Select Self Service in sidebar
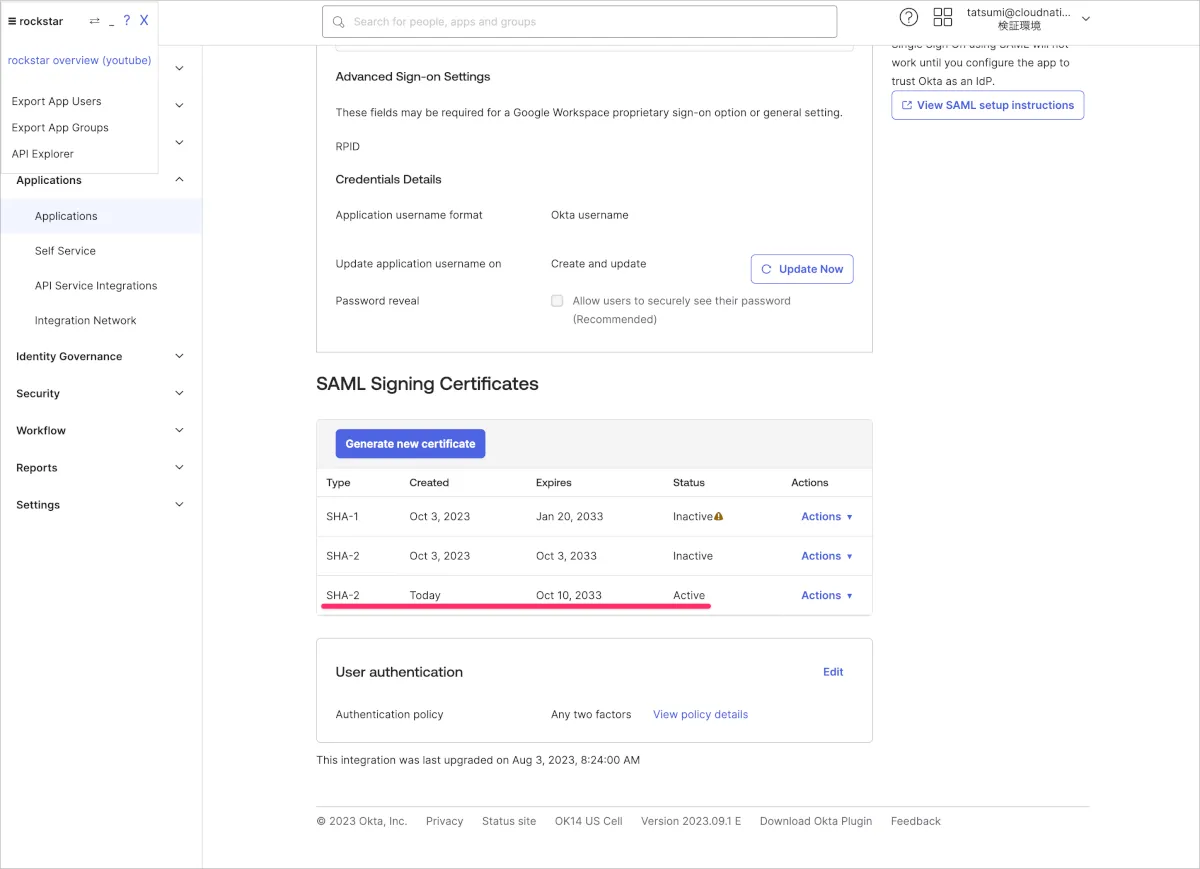The height and width of the screenshot is (869, 1200). 65,251
